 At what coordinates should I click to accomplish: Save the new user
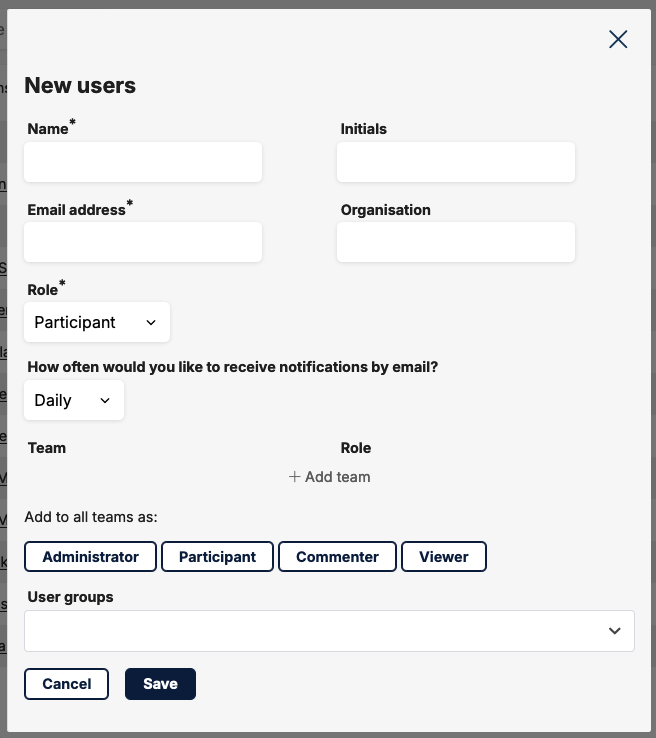(160, 684)
